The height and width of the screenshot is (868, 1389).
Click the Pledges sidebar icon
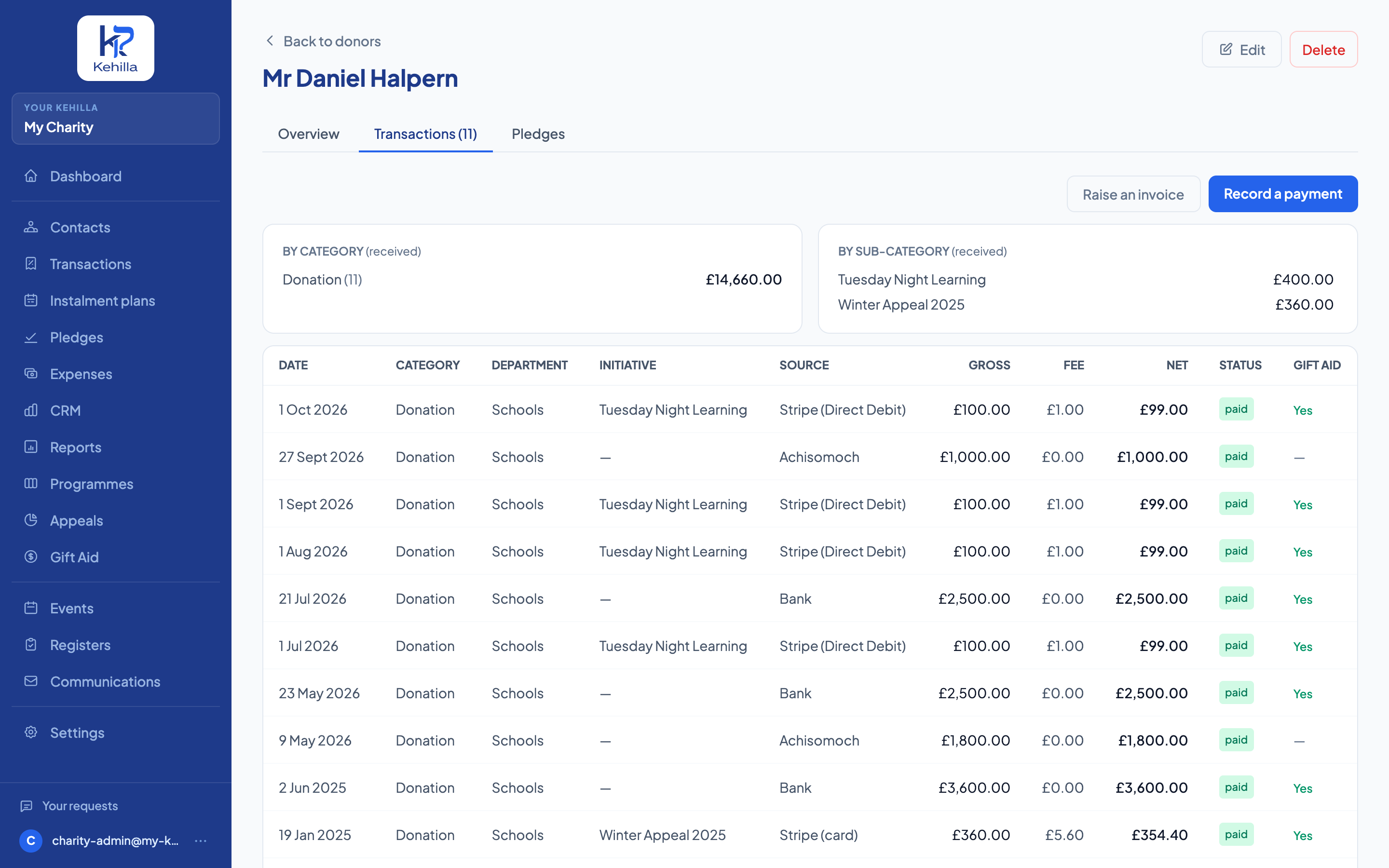31,337
